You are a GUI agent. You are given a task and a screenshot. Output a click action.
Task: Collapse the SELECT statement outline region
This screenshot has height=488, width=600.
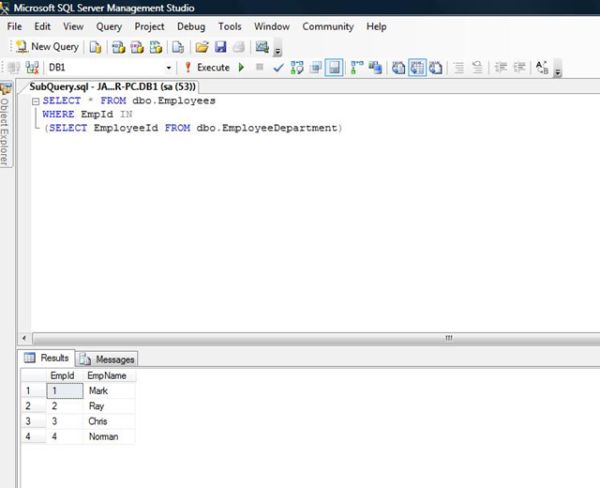pyautogui.click(x=36, y=101)
